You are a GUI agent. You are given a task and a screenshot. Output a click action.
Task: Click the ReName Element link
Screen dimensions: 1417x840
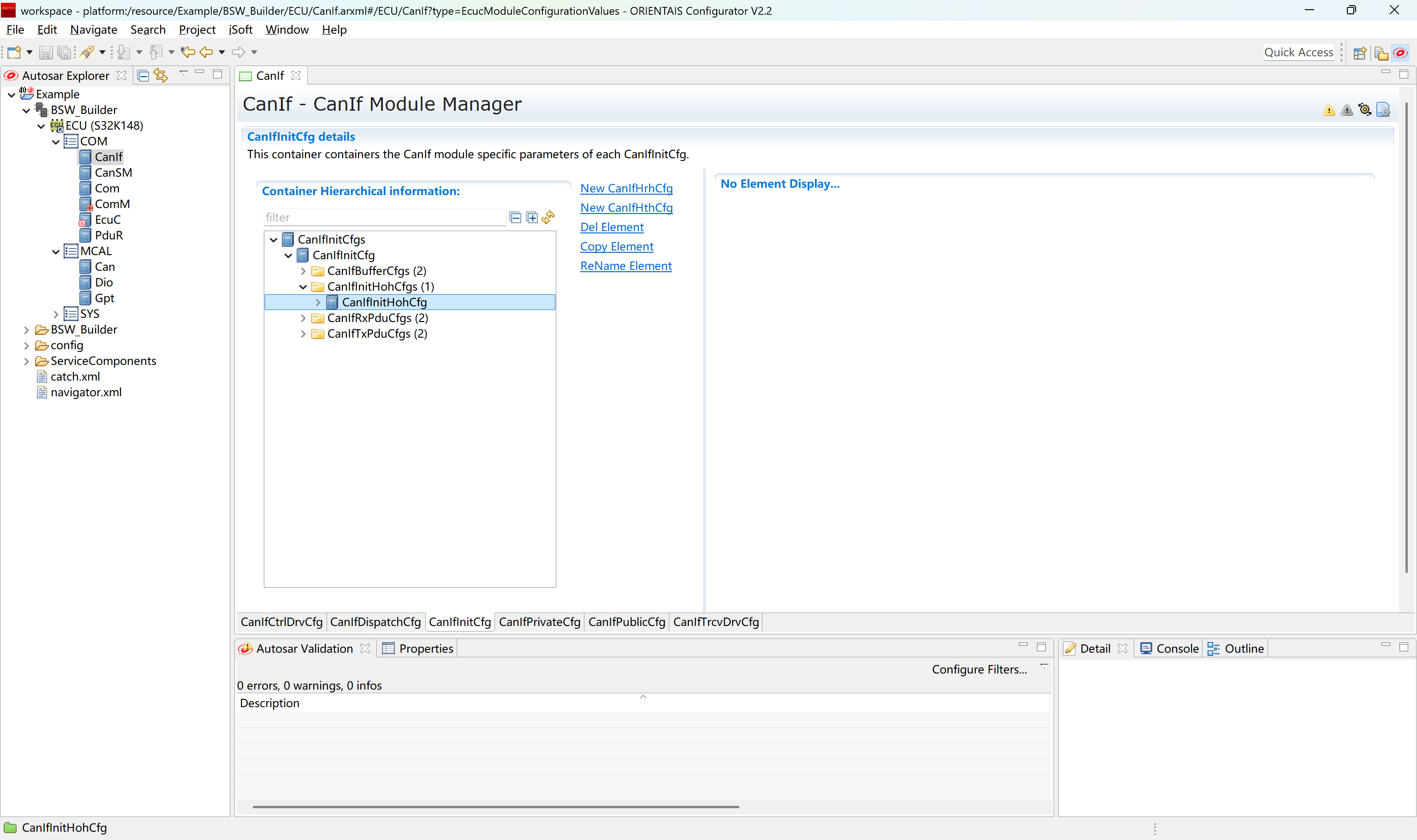[x=625, y=266]
